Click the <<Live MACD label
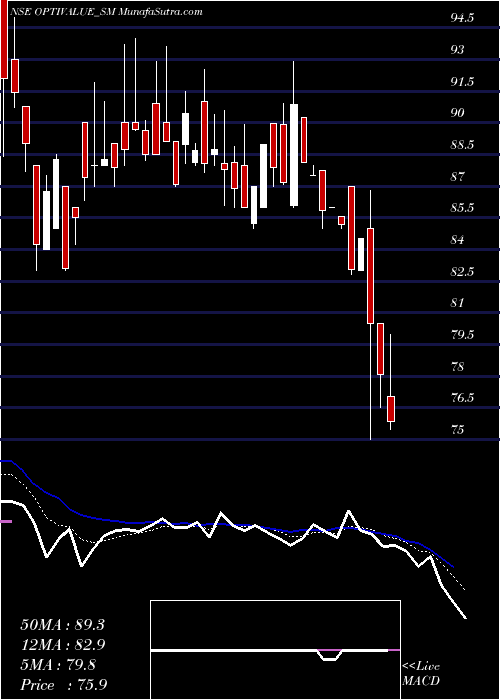The height and width of the screenshot is (700, 500). pos(421,674)
